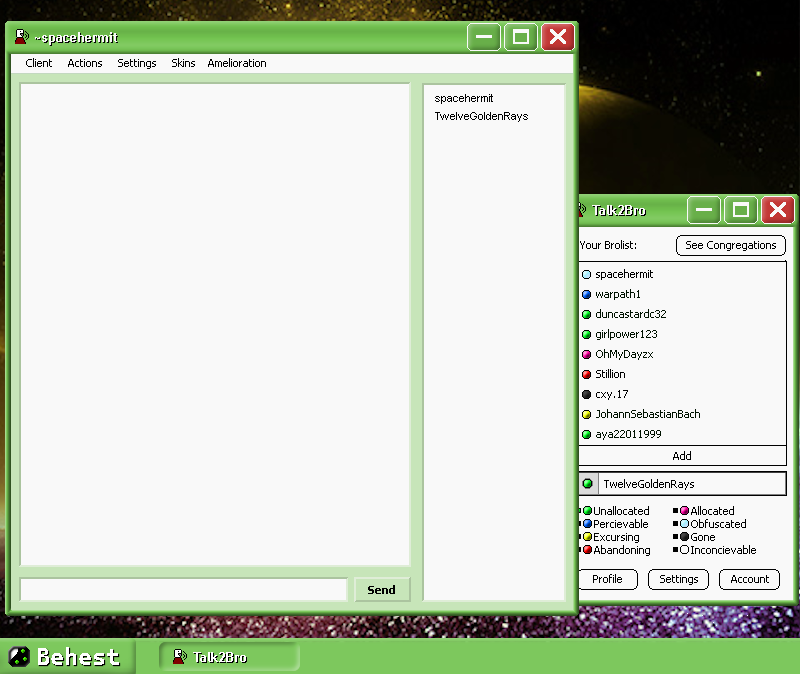Click the message input field
The width and height of the screenshot is (800, 674).
click(x=184, y=590)
